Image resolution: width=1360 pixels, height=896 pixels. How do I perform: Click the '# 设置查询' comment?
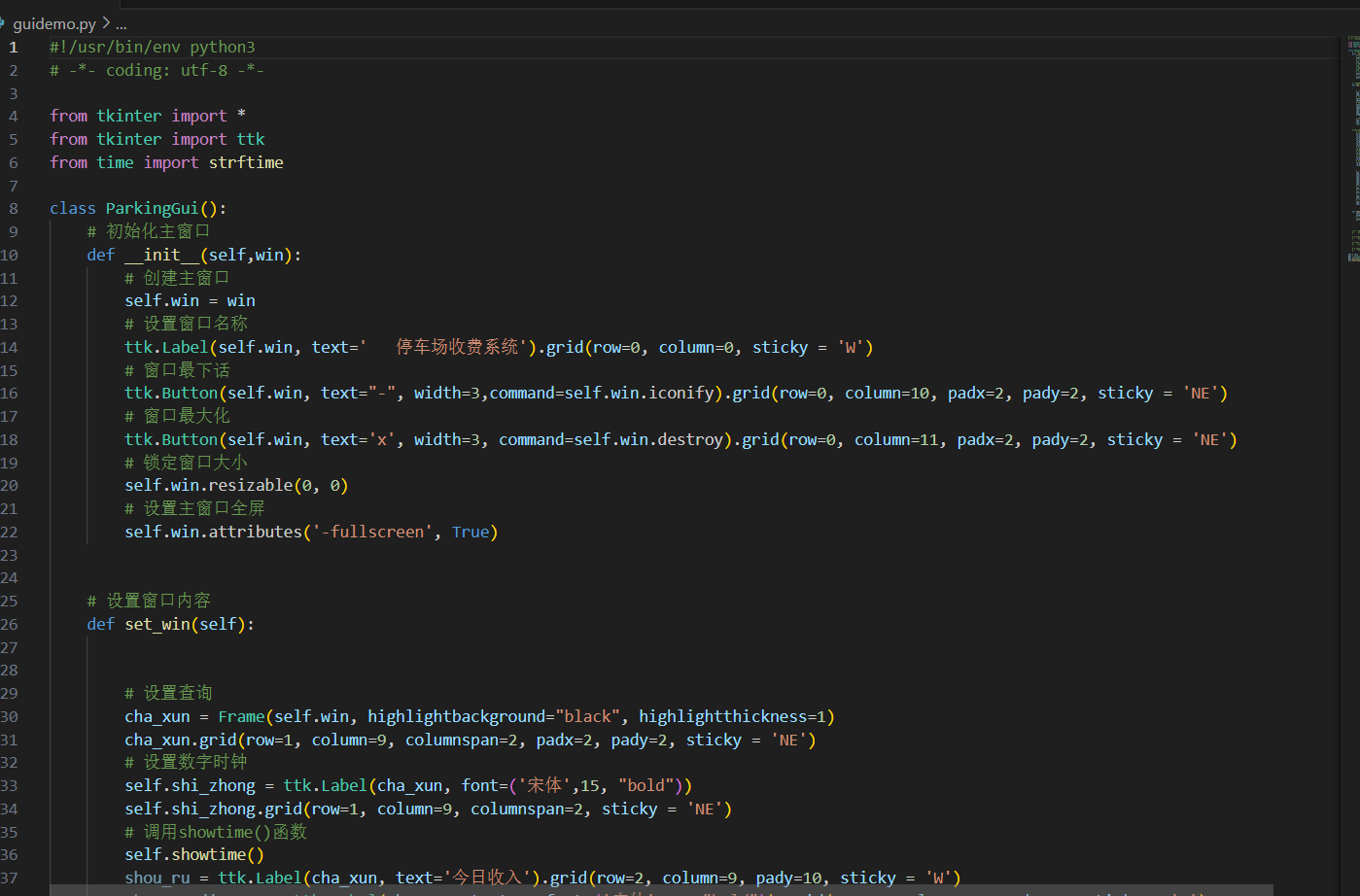(168, 693)
